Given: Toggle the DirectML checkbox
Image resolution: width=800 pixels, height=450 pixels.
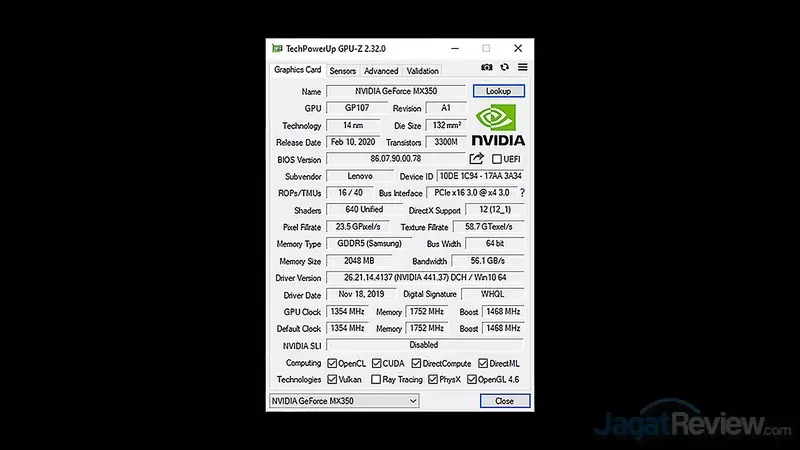Looking at the screenshot, I should coord(483,363).
